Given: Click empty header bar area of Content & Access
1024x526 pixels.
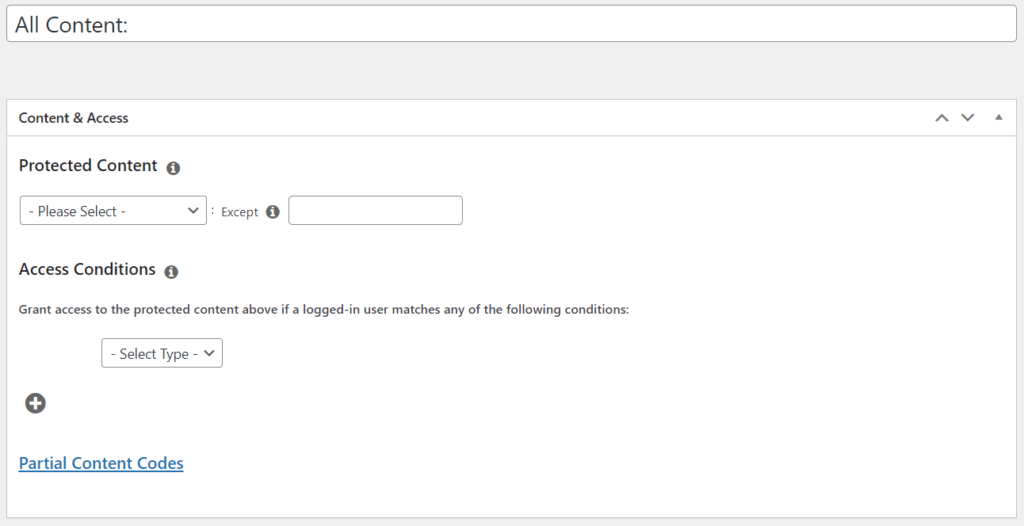Looking at the screenshot, I should (x=522, y=118).
